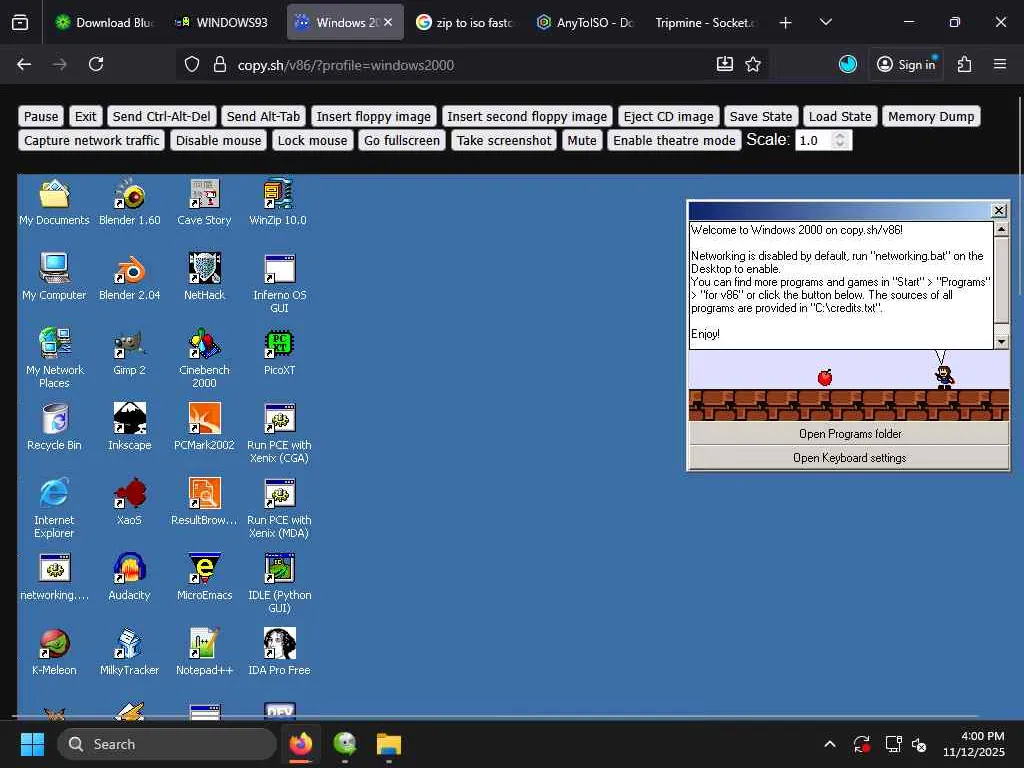Bookmark this page with star icon
Viewport: 1024px width, 768px height.
(753, 64)
